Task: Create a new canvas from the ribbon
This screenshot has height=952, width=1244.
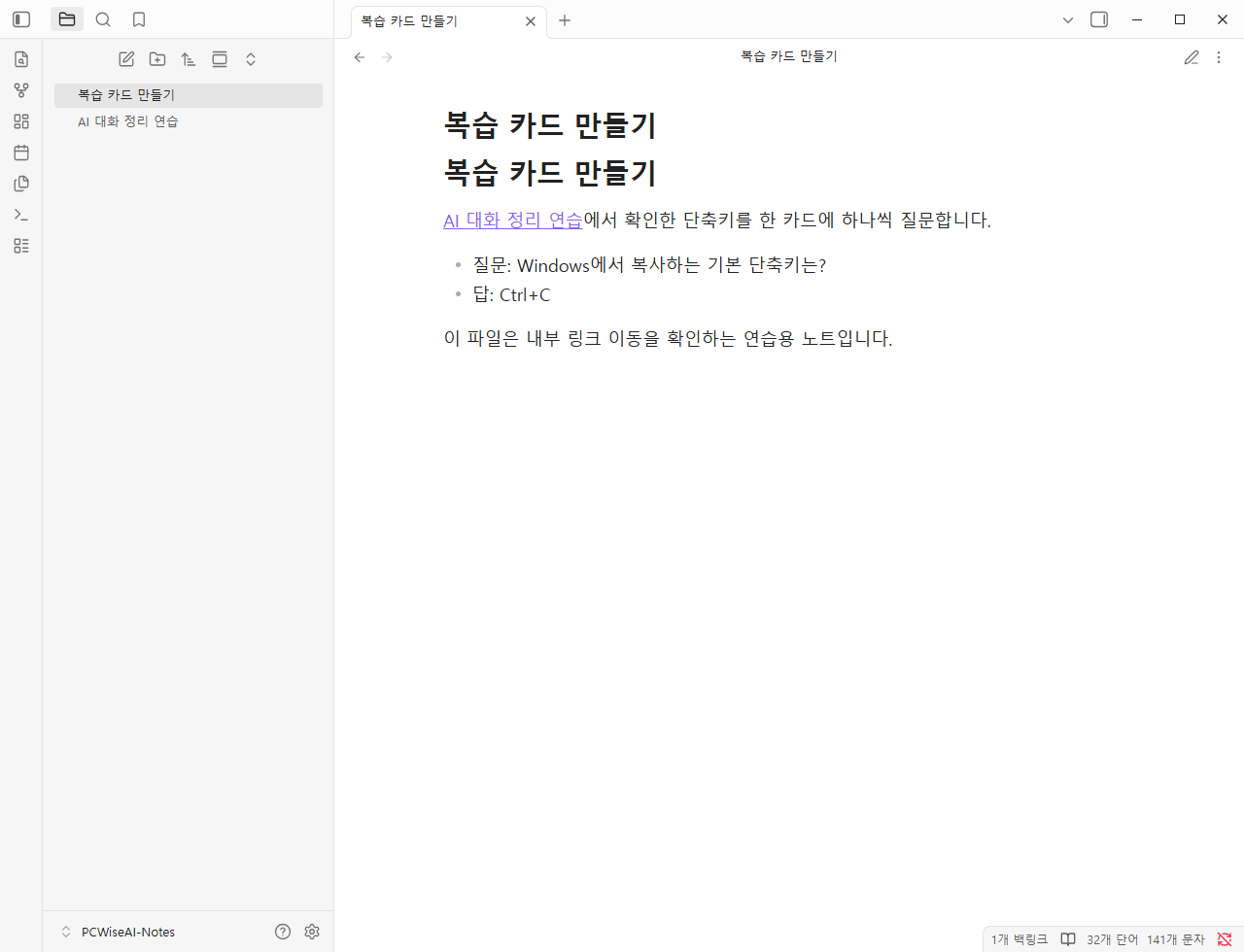Action: pyautogui.click(x=21, y=121)
